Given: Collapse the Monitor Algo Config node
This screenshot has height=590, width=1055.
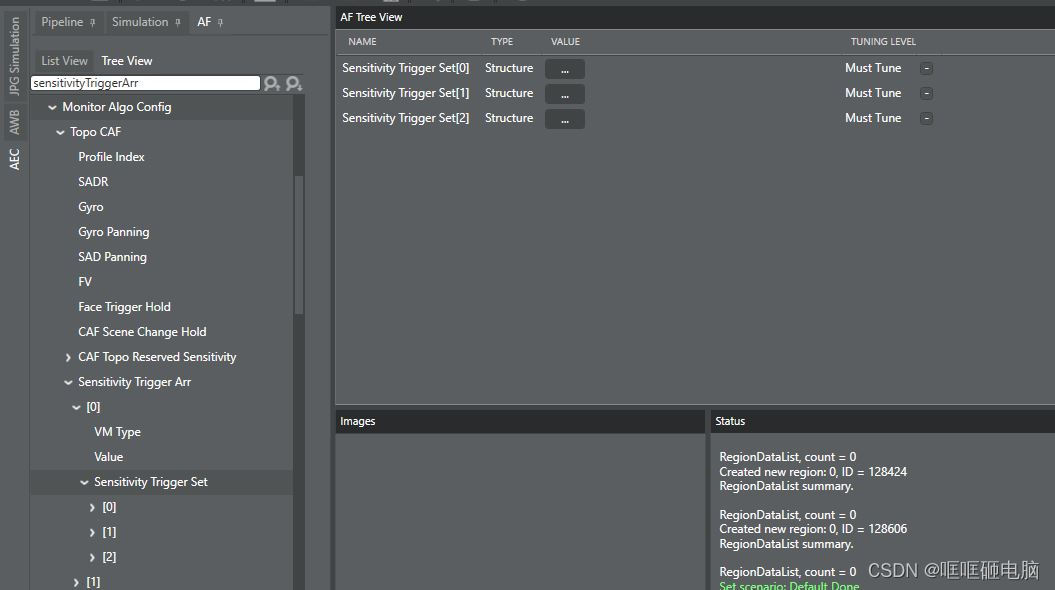Looking at the screenshot, I should (x=52, y=107).
